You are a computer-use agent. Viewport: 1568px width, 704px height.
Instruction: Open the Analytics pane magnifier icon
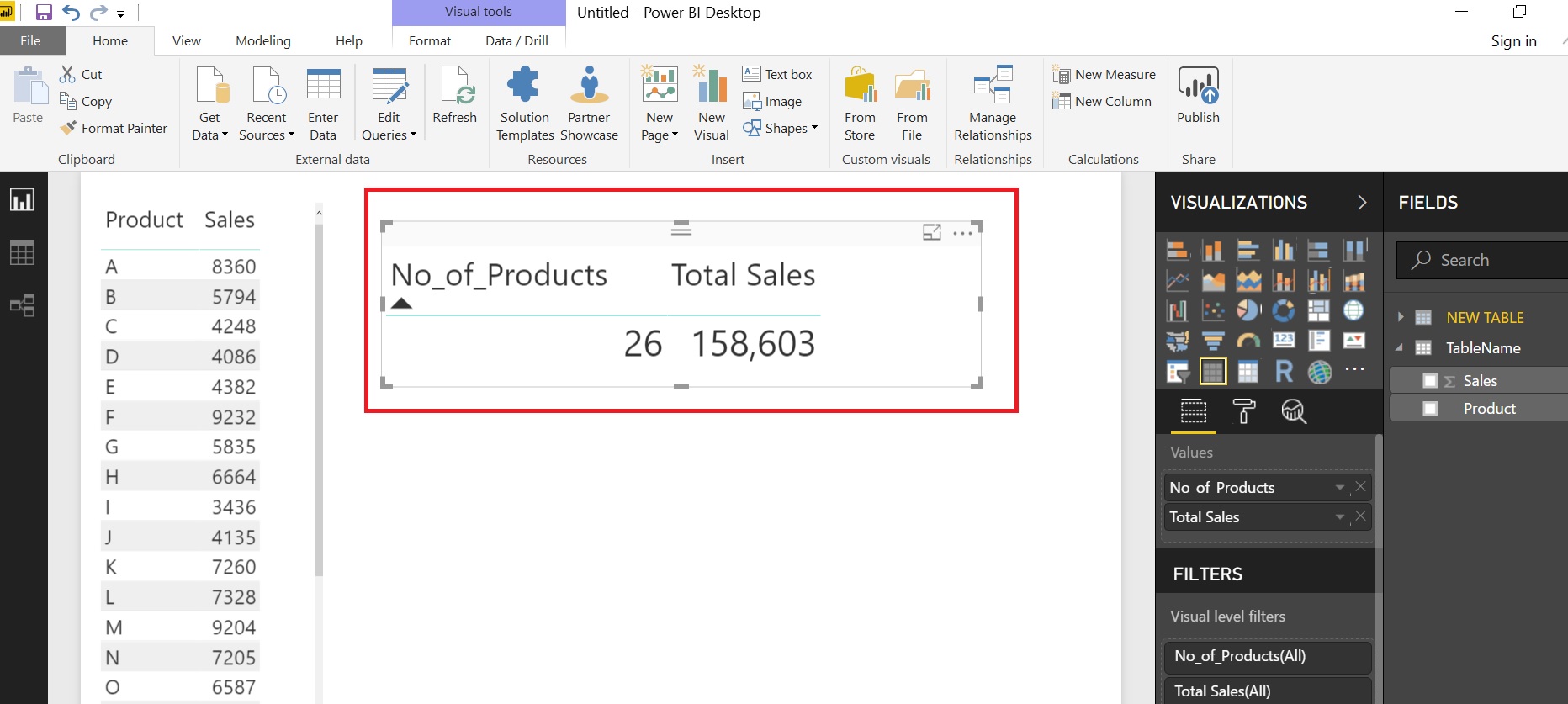point(1293,411)
